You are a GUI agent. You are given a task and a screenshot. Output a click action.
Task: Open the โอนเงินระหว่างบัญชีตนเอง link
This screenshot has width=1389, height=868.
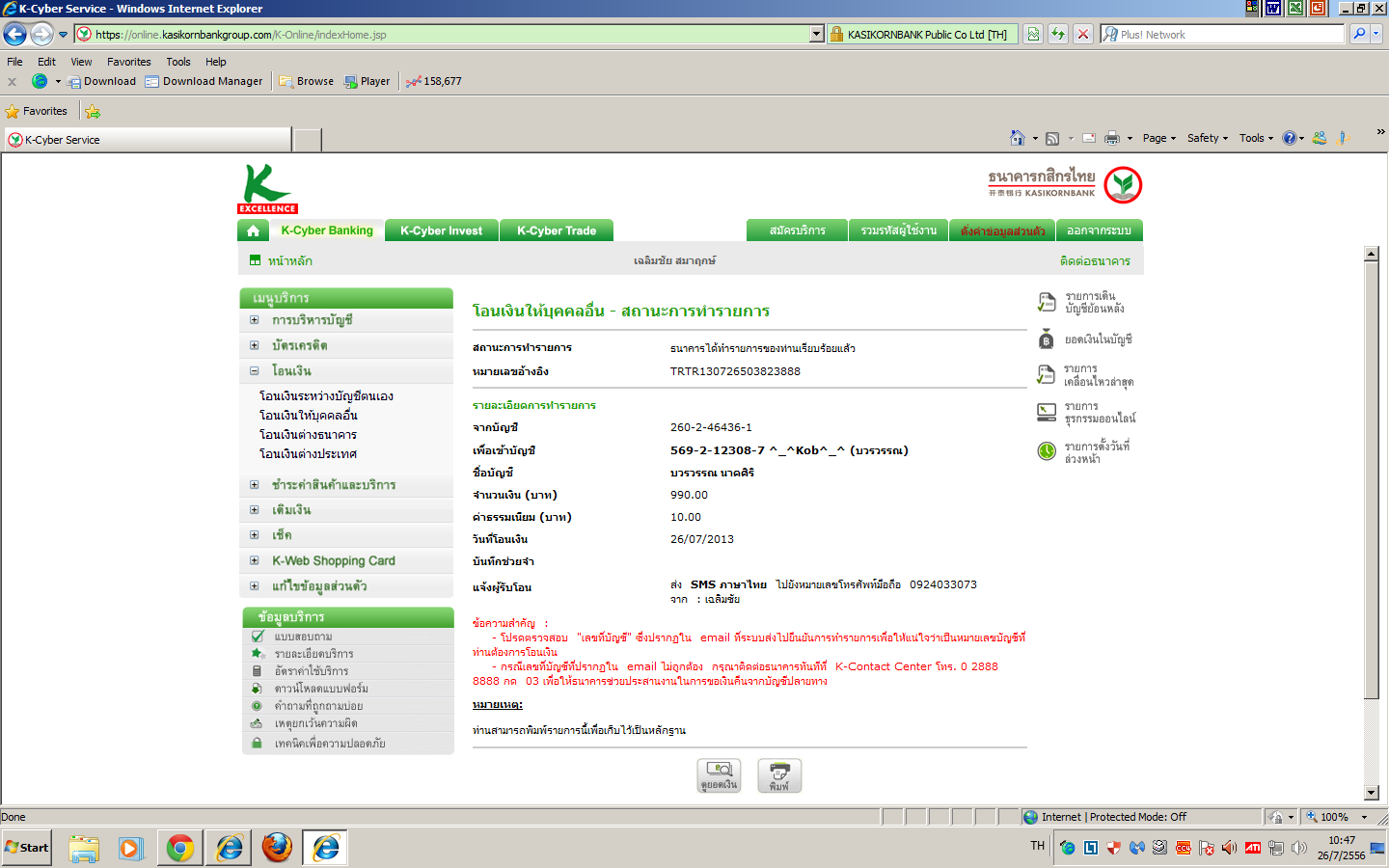[326, 396]
